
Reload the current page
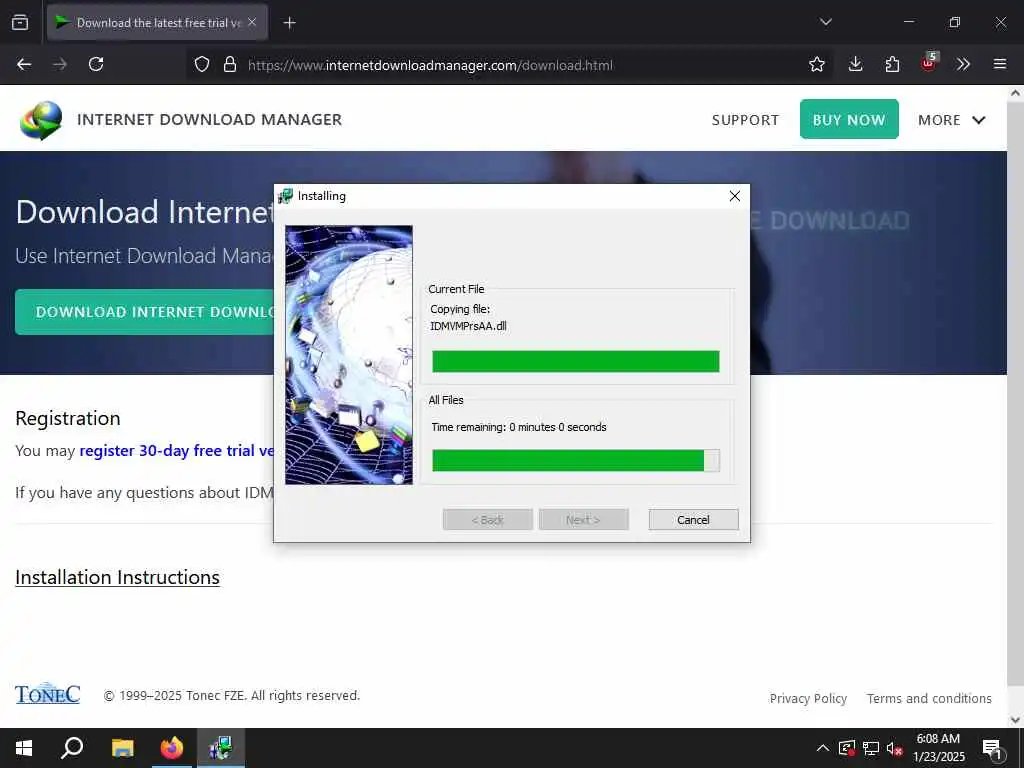[96, 64]
